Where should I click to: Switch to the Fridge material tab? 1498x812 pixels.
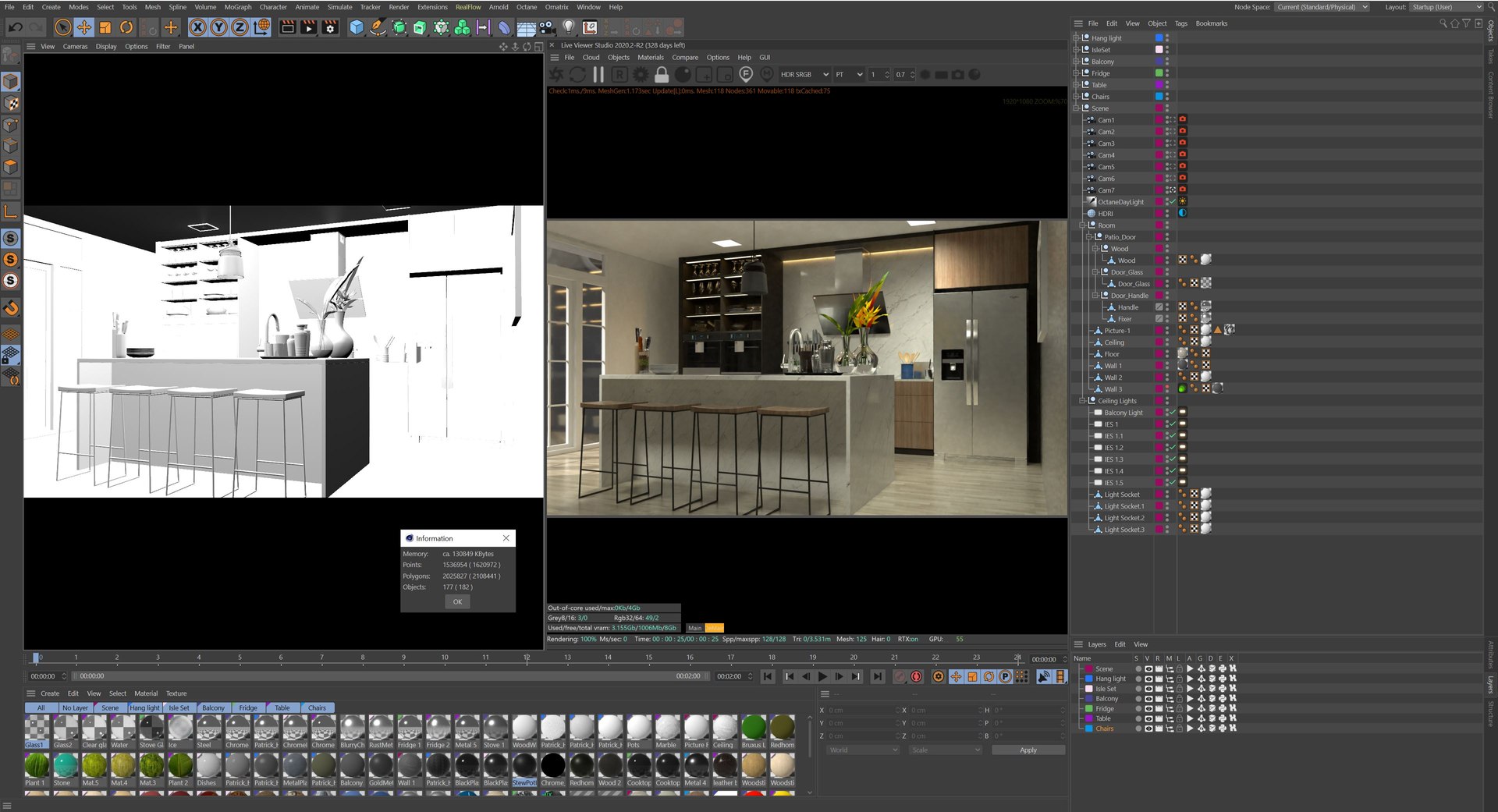[248, 708]
